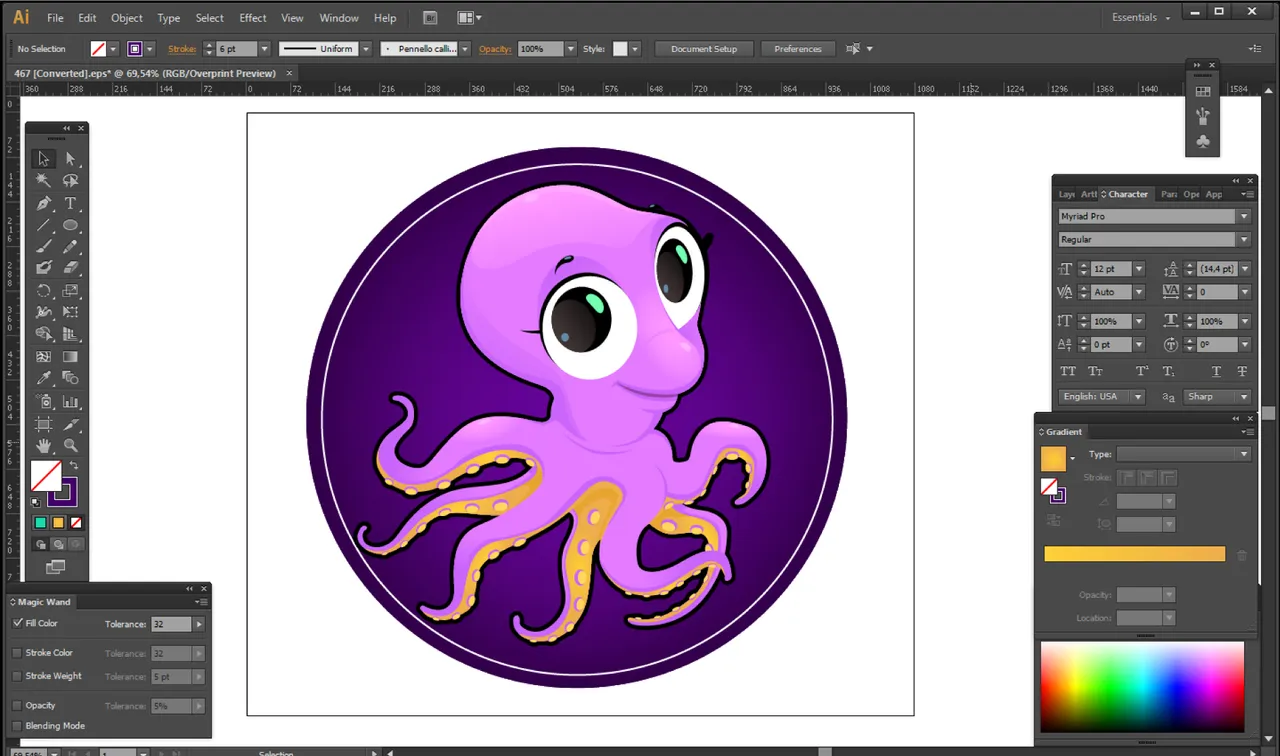The width and height of the screenshot is (1280, 756).
Task: Select the Selection (black arrow) tool
Action: point(43,159)
